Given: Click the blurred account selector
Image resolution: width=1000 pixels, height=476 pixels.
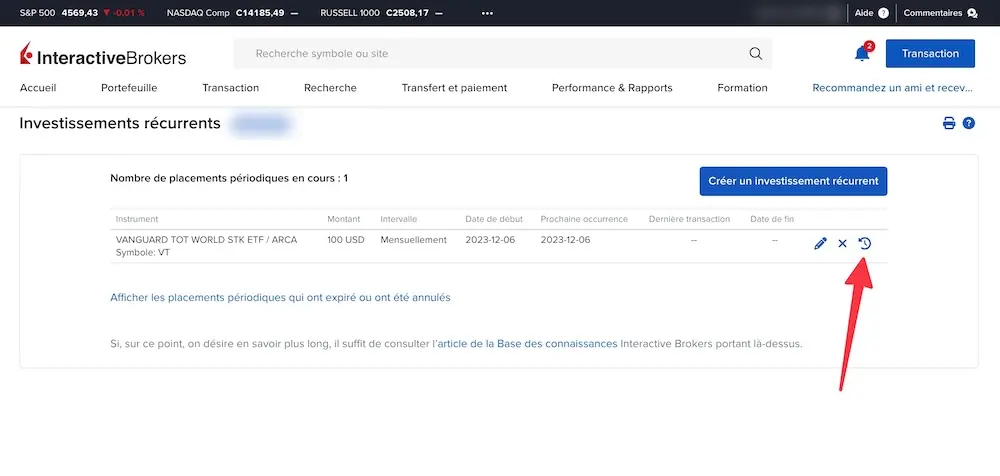Looking at the screenshot, I should point(261,123).
